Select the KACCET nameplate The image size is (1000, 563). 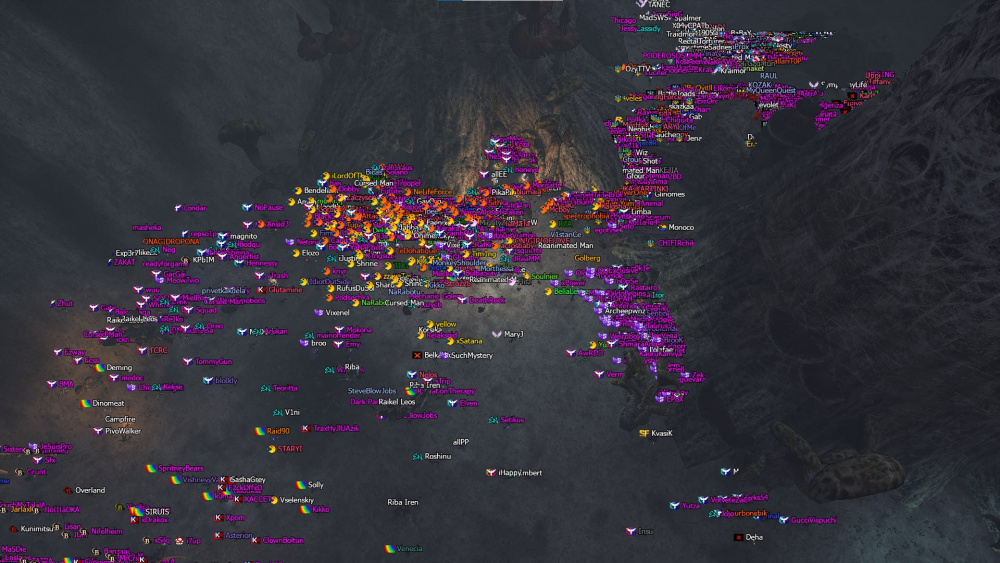coord(258,499)
